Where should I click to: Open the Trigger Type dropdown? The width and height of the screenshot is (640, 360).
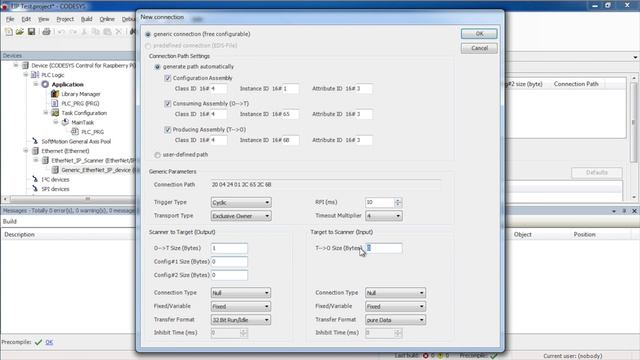click(241, 202)
